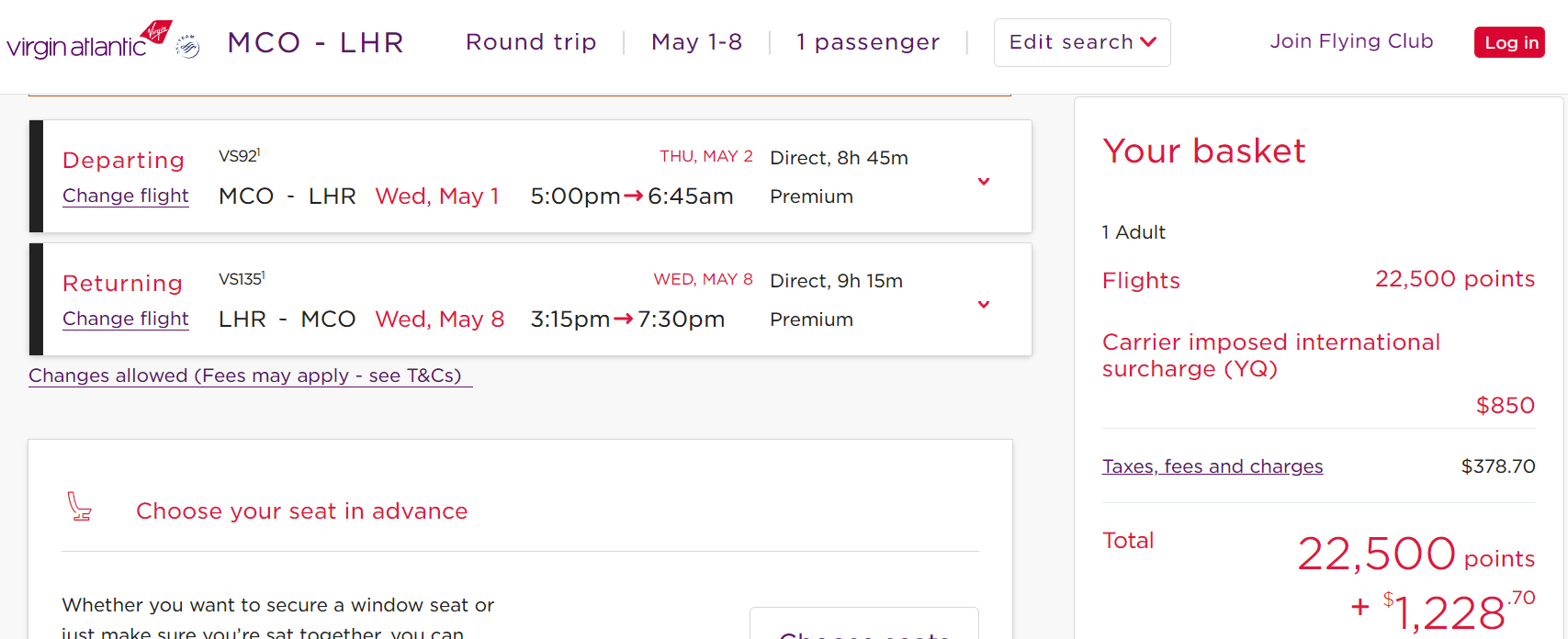Click the arrow between 5:00pm and 6:45am
This screenshot has height=639, width=1568.
tap(634, 196)
